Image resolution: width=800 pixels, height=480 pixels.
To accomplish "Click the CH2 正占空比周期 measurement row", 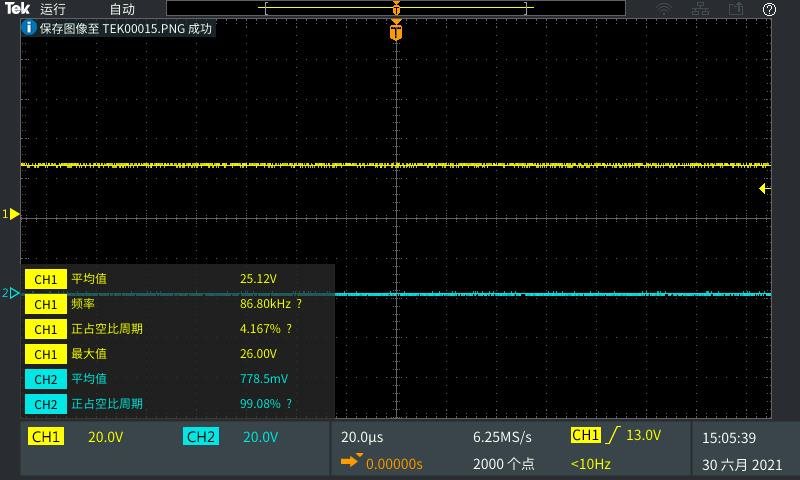I will [x=180, y=404].
